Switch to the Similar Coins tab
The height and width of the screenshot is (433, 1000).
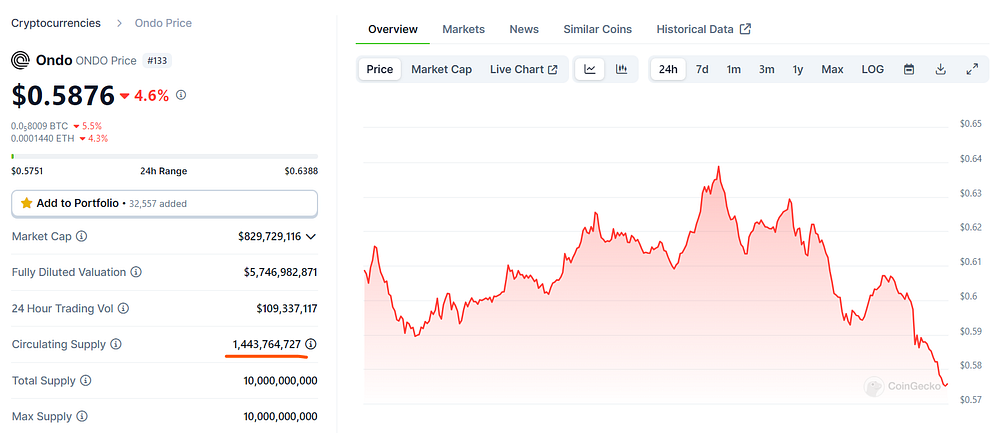[x=598, y=29]
